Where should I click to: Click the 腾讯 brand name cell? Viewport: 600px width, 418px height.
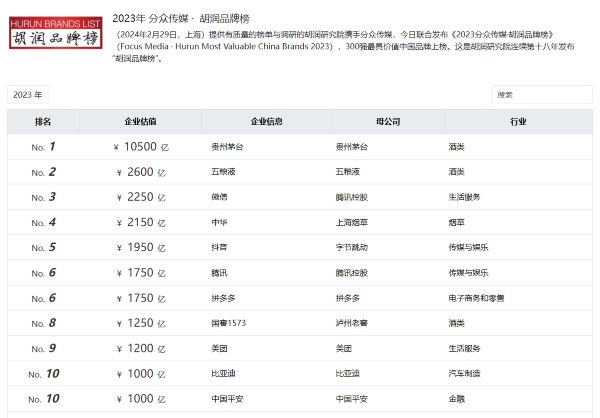click(x=219, y=273)
